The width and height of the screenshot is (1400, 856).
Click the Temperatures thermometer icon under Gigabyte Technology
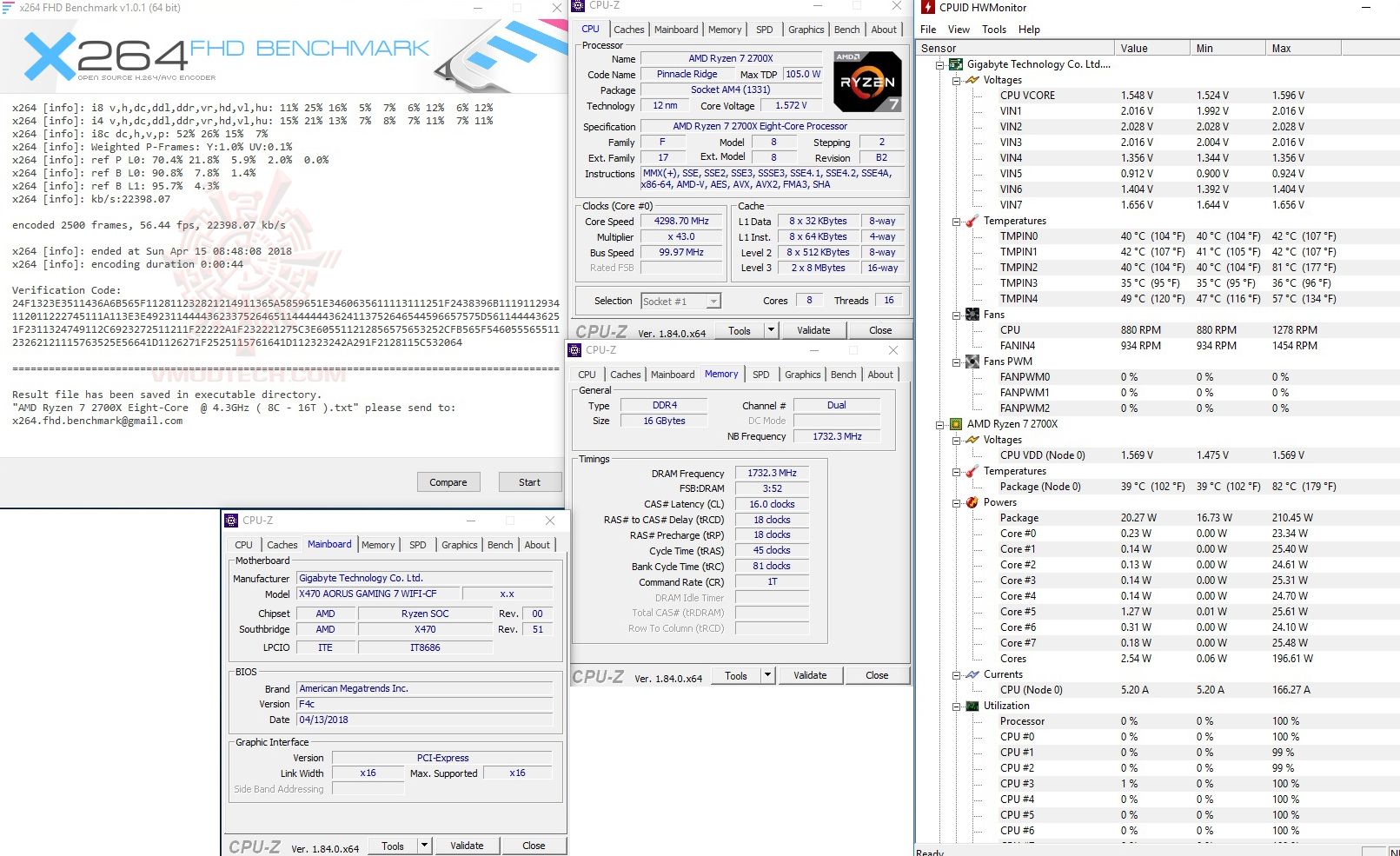tap(972, 221)
